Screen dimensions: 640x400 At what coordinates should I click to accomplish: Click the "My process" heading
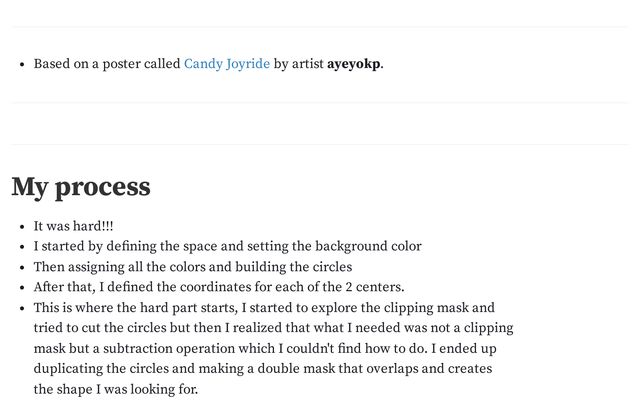coord(81,187)
